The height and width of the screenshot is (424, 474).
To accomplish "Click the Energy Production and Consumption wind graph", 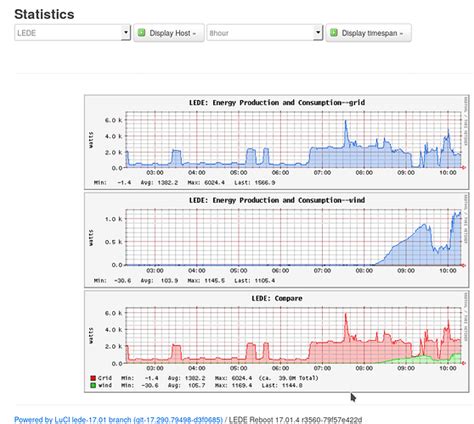I will 277,240.
